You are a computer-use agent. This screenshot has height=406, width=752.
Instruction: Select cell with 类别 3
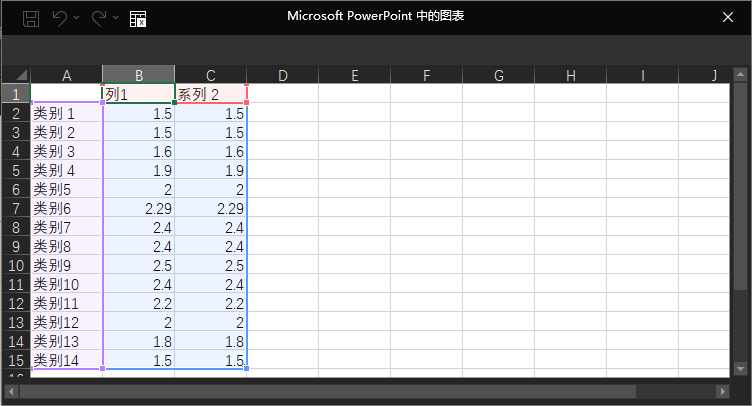coord(67,151)
